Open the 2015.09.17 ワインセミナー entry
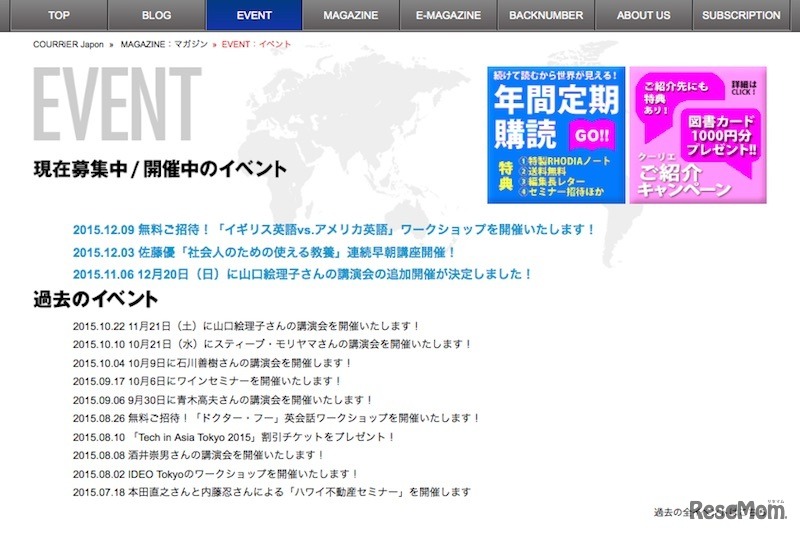This screenshot has height=533, width=800. (x=207, y=381)
